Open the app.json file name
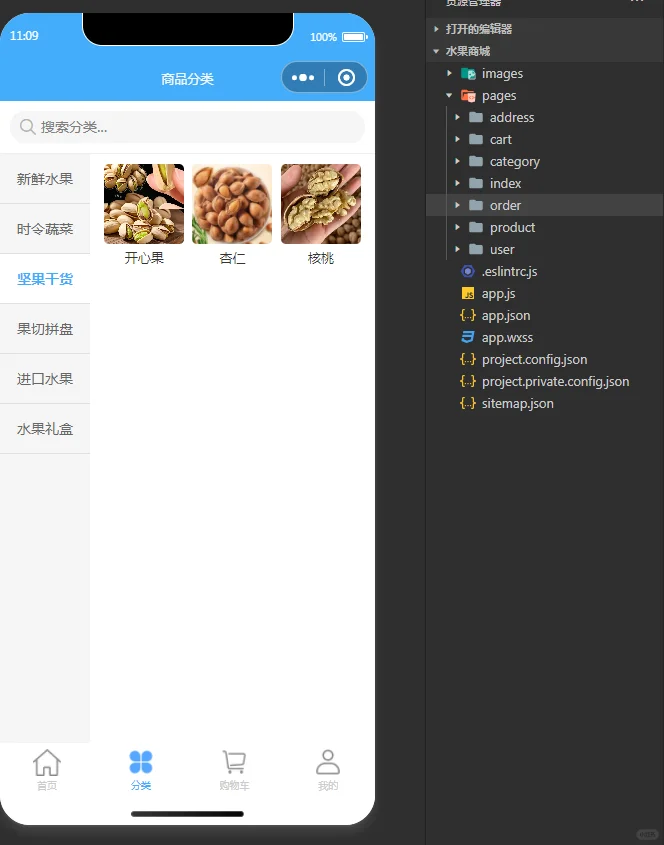664x845 pixels. pyautogui.click(x=506, y=316)
